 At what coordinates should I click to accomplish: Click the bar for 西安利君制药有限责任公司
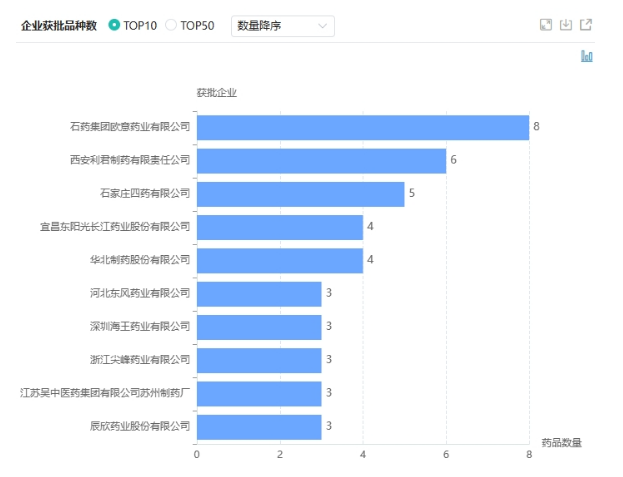pyautogui.click(x=321, y=161)
